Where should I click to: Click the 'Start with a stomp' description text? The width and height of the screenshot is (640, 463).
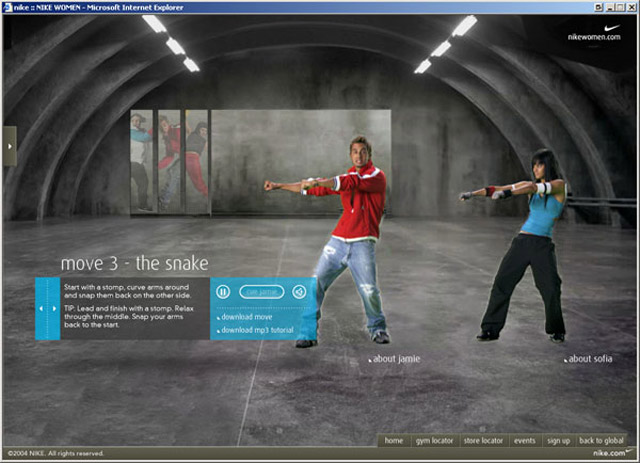coord(127,291)
